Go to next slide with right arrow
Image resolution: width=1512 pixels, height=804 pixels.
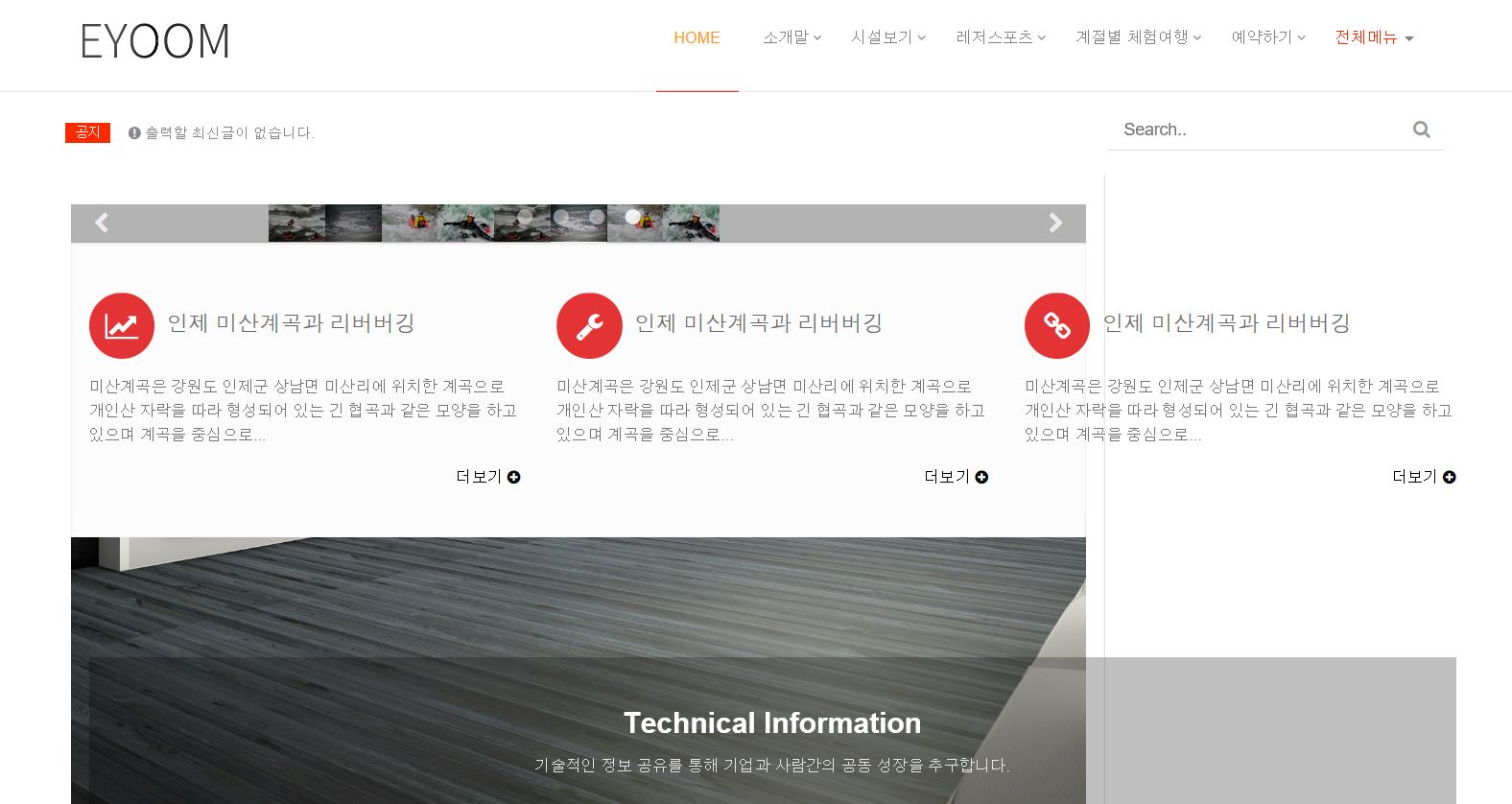[x=1055, y=223]
